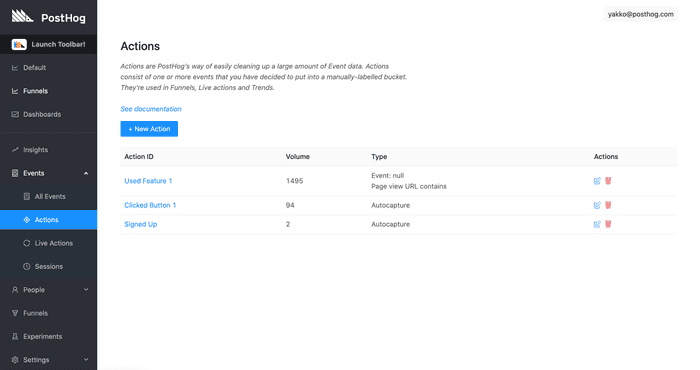The height and width of the screenshot is (370, 700).
Task: Edit the Signed Up action
Action: tap(597, 224)
